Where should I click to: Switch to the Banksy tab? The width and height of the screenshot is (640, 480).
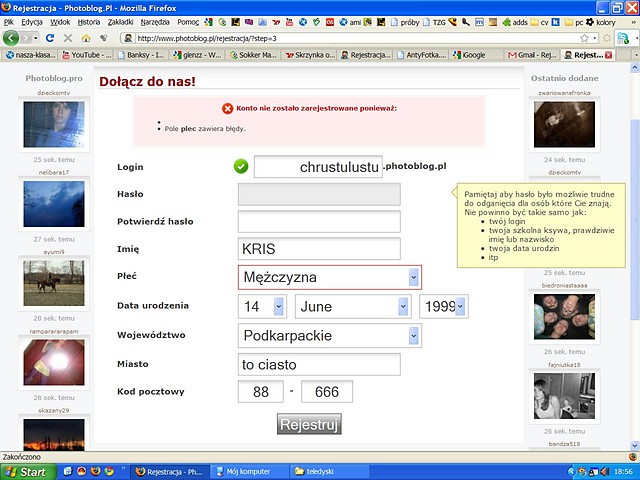pyautogui.click(x=142, y=55)
